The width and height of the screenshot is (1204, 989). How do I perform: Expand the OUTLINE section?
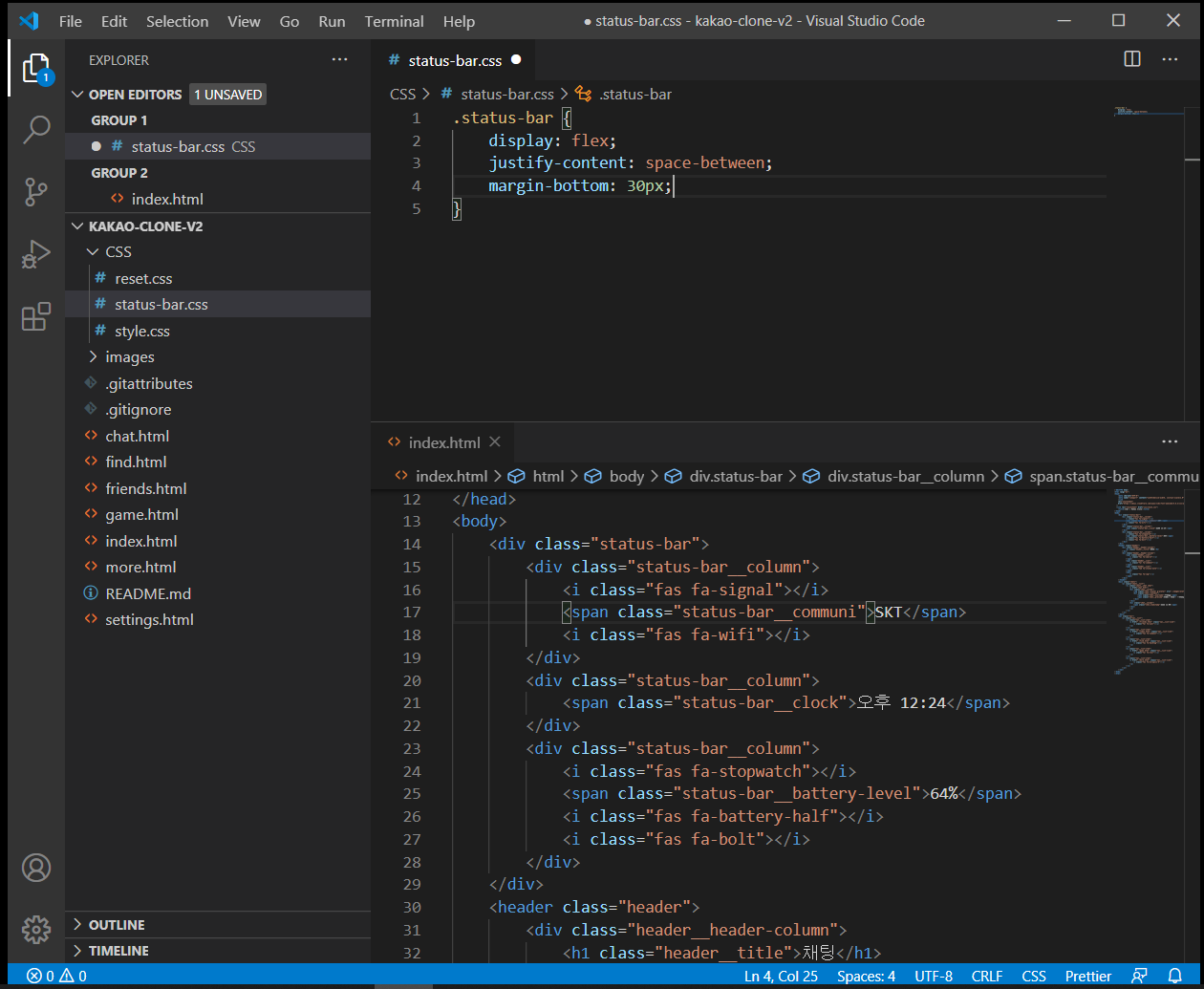(x=116, y=925)
